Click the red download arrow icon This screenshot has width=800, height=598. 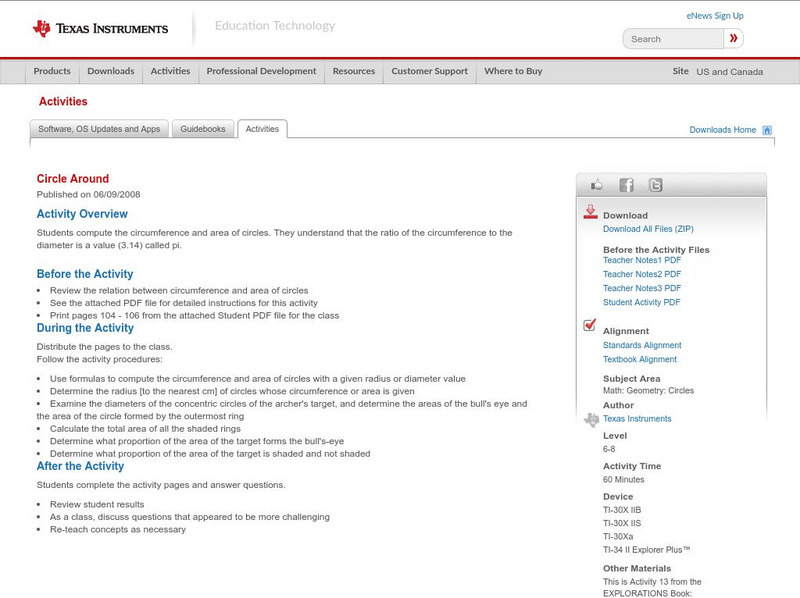[x=590, y=212]
